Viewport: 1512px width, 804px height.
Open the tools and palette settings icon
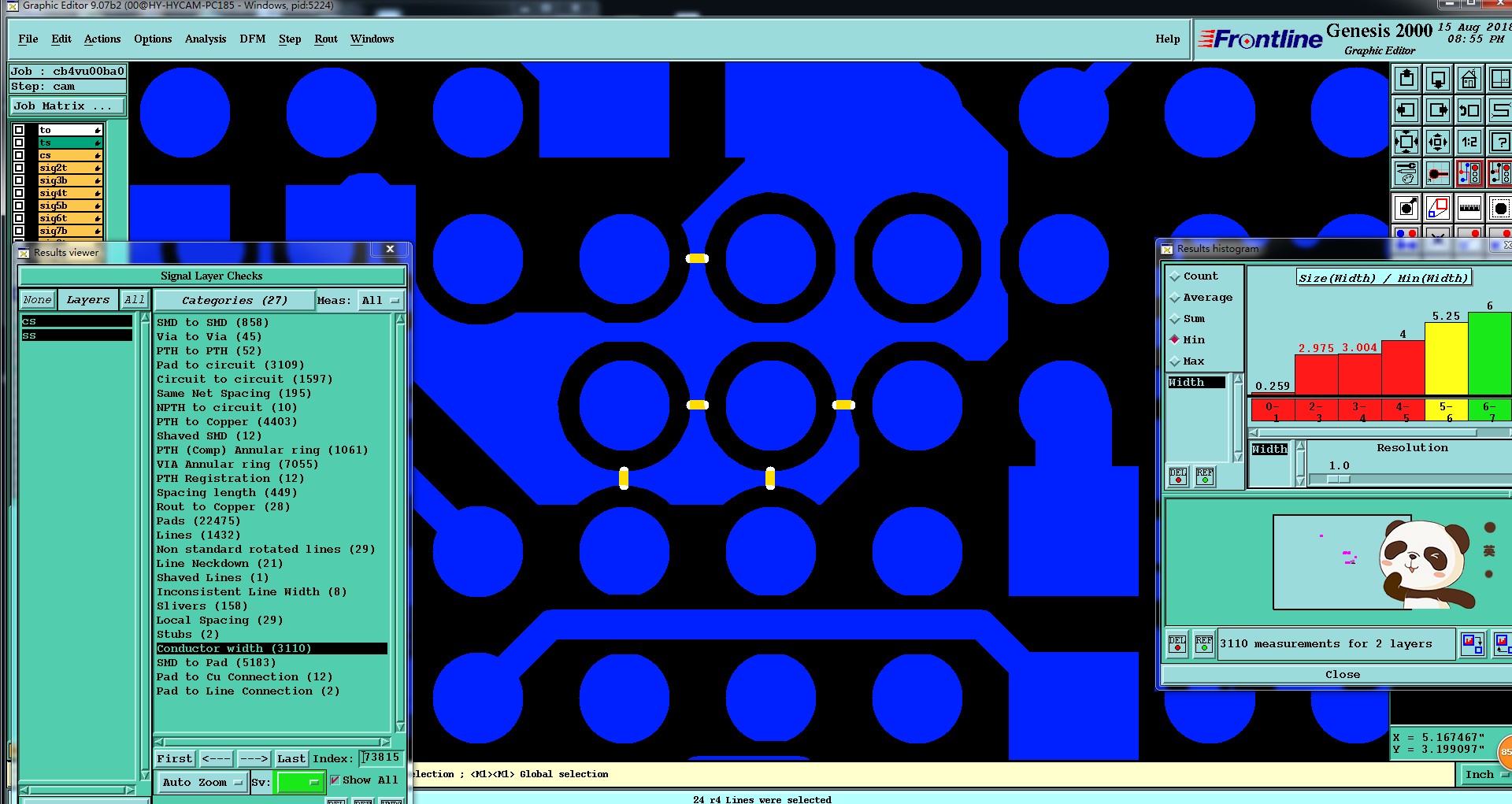(1406, 173)
